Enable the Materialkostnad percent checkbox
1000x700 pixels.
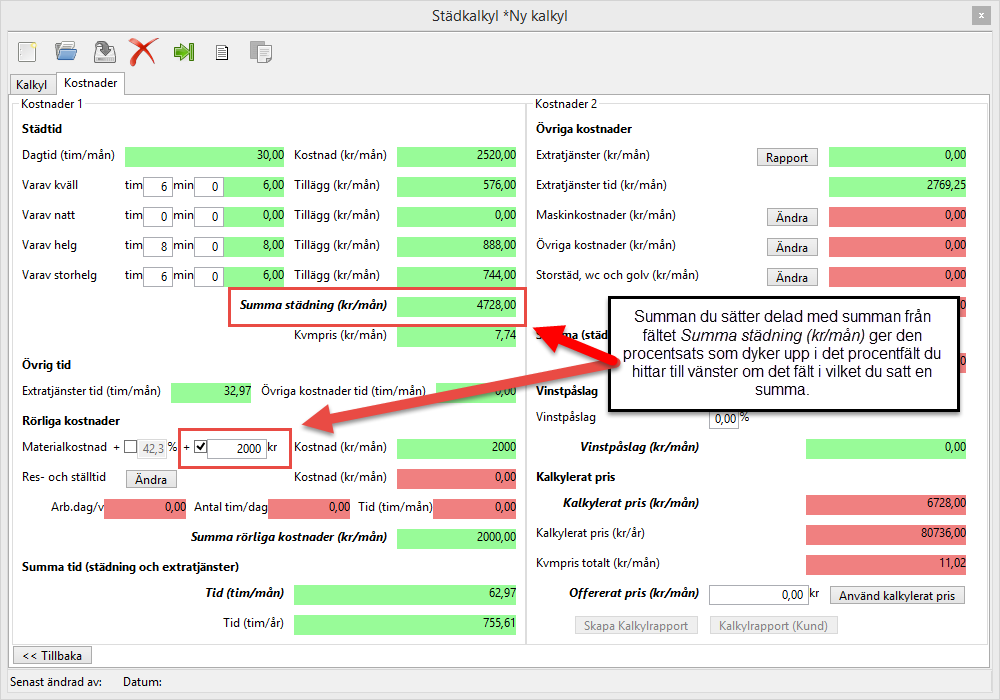click(131, 448)
